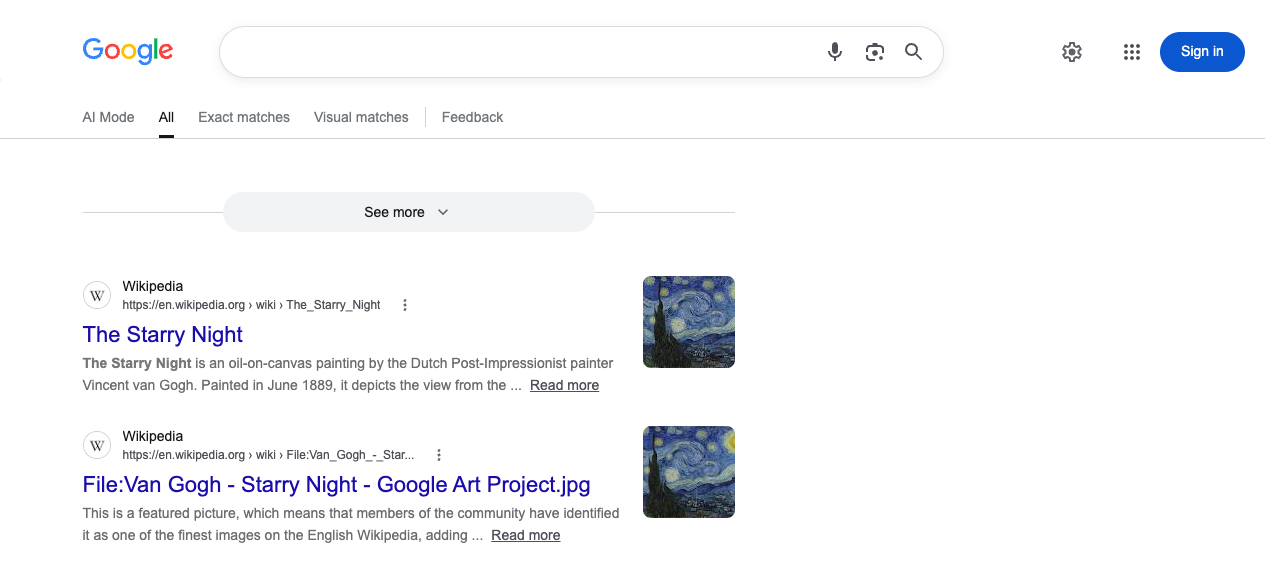Start voice search with the microphone icon
The height and width of the screenshot is (573, 1280).
pos(835,52)
